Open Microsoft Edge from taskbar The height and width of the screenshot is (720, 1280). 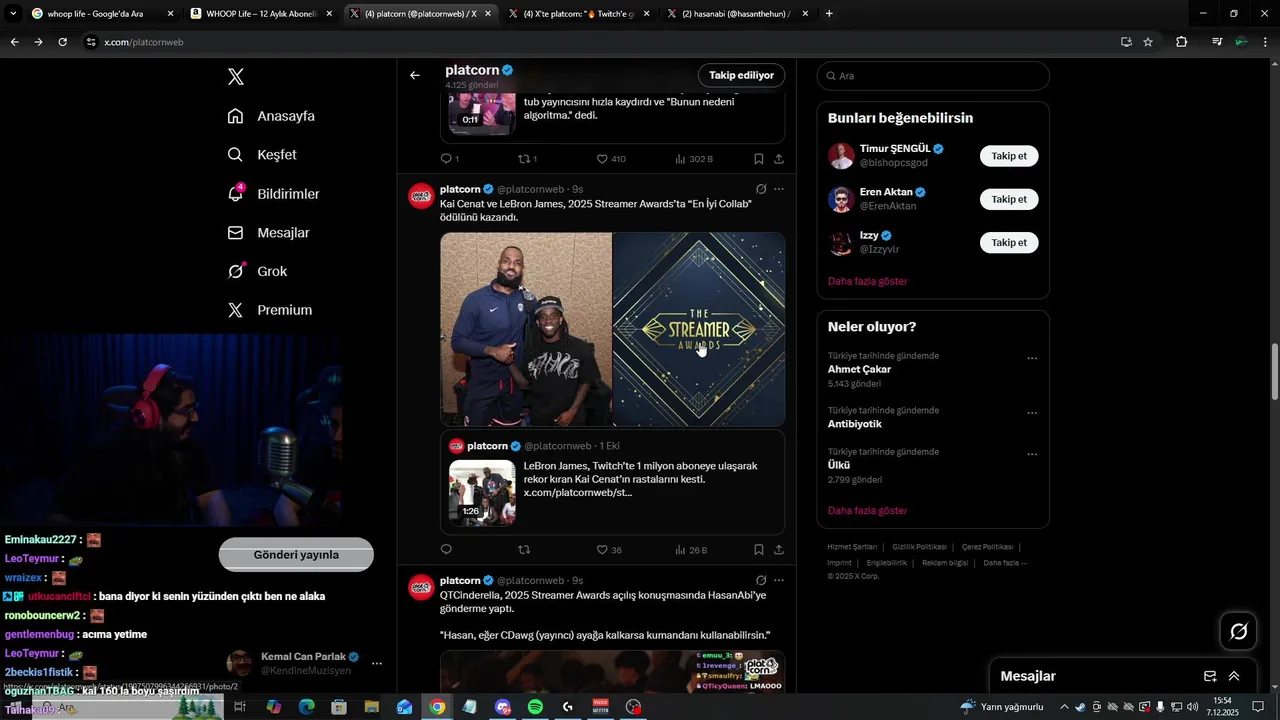coord(306,707)
